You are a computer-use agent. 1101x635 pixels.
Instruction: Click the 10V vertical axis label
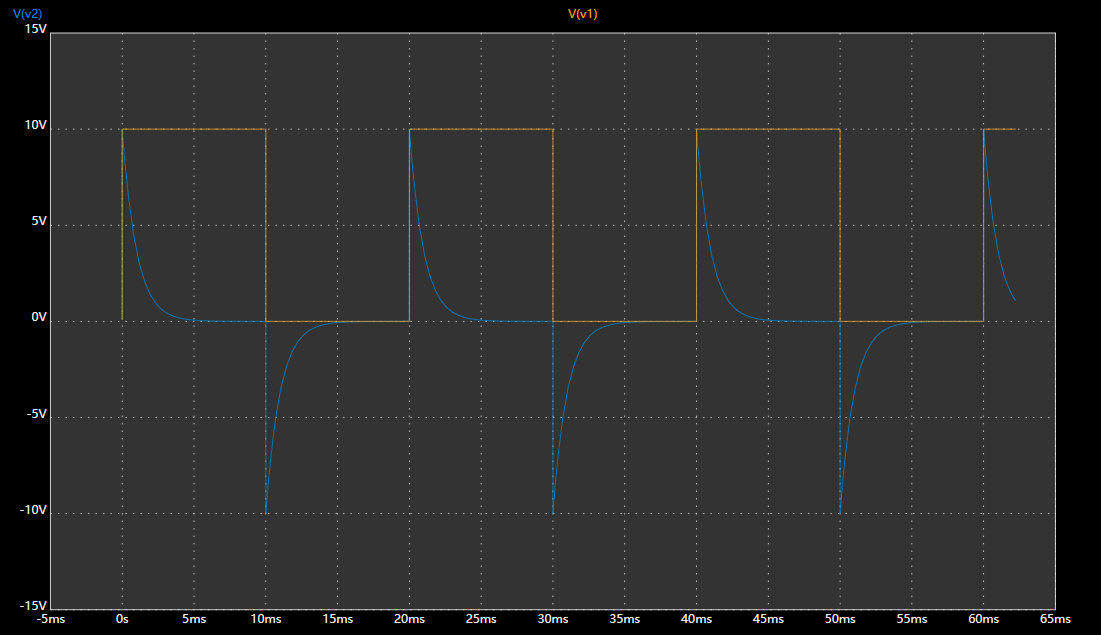[35, 125]
